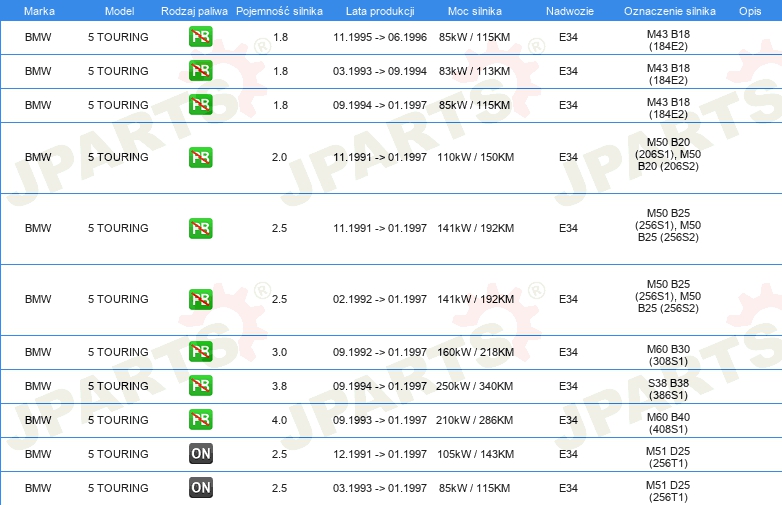The image size is (782, 505).
Task: Select date range 12.1991 -> 01.1997
Action: 380,454
